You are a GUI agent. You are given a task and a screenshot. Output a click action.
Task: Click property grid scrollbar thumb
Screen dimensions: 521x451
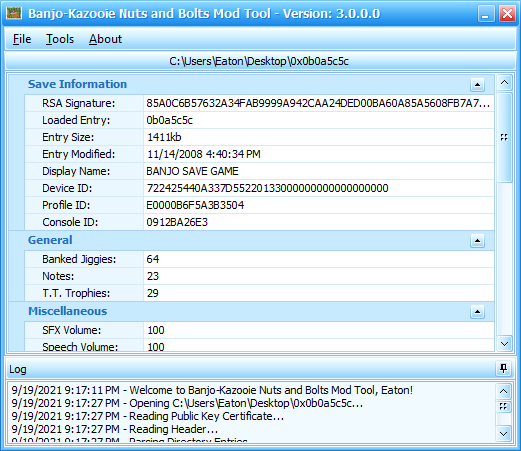(504, 137)
